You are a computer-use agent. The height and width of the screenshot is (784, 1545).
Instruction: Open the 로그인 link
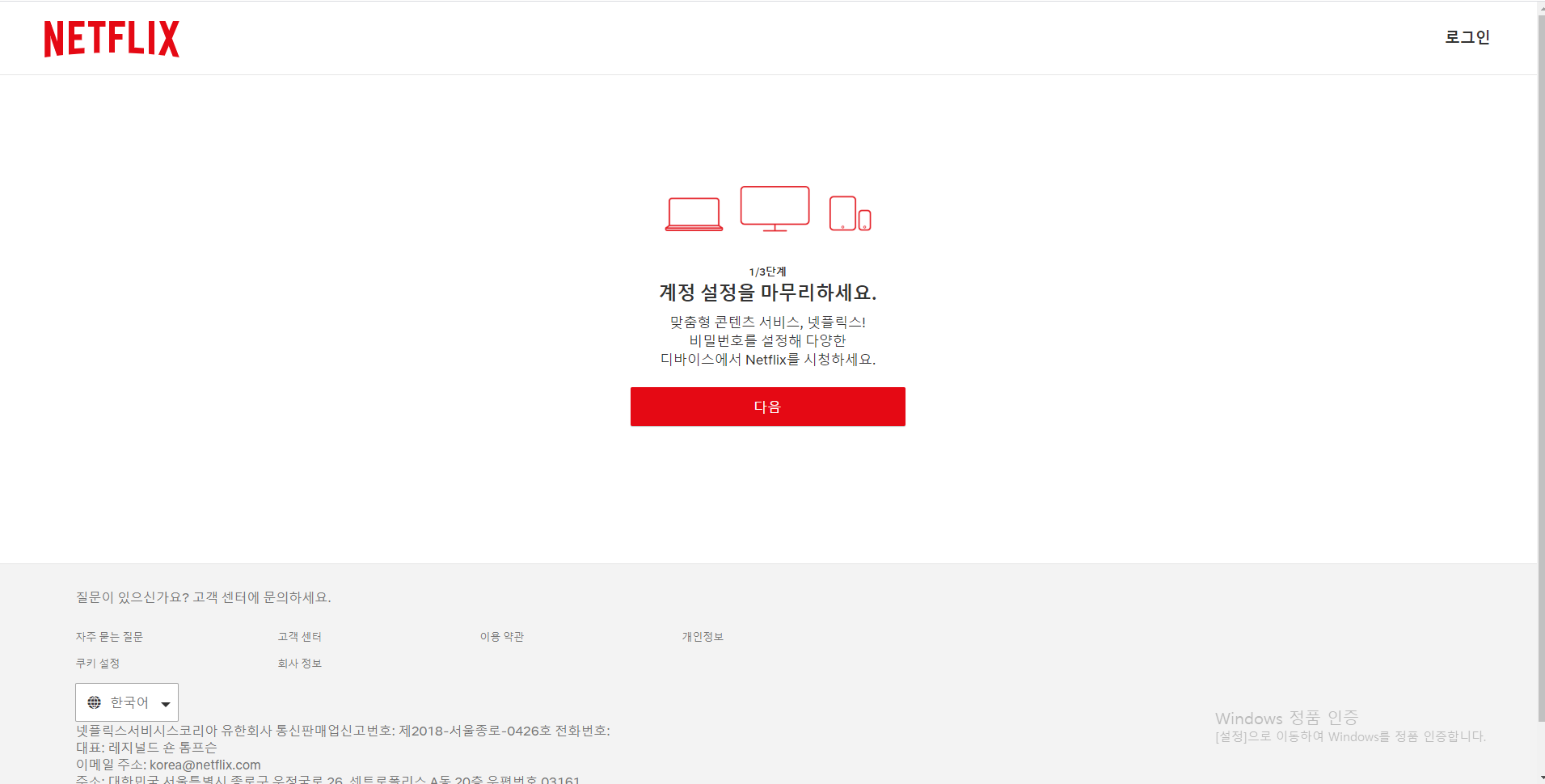[1467, 37]
